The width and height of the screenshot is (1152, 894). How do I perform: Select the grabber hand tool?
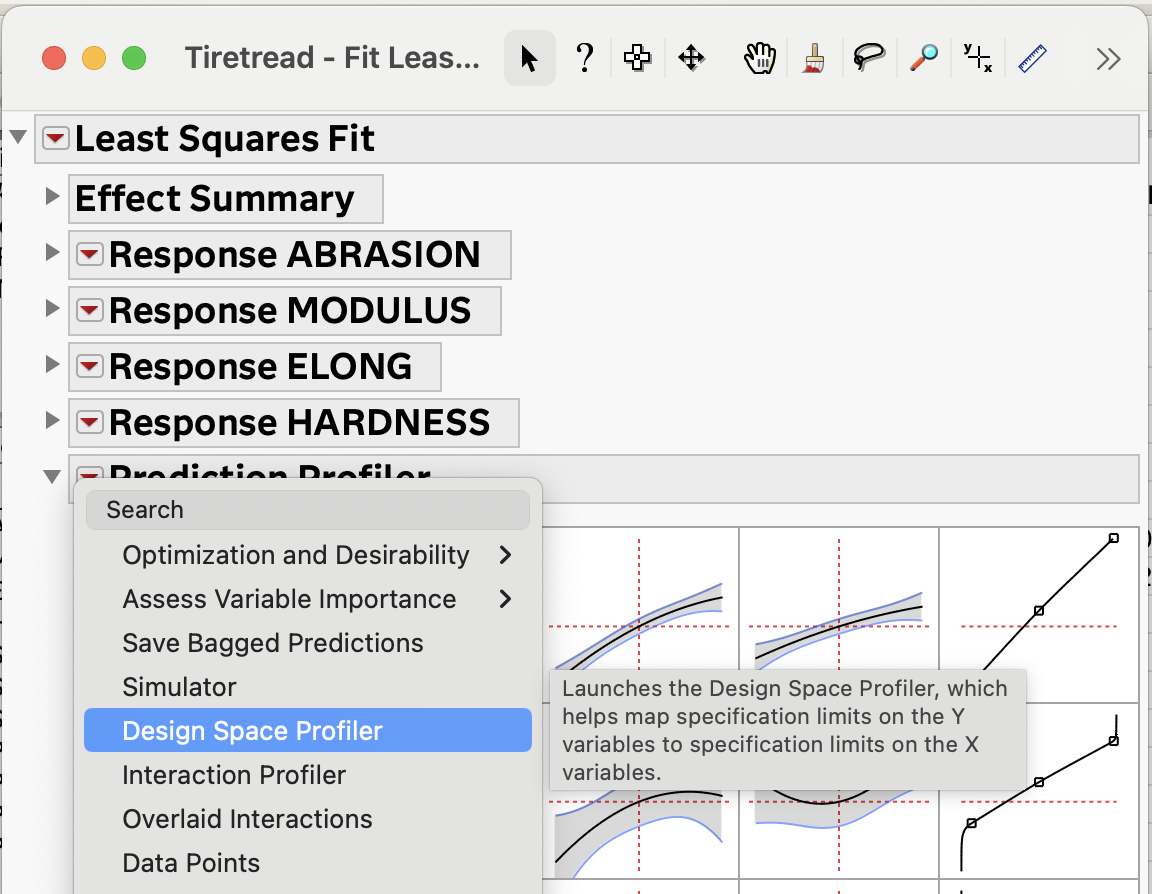[760, 58]
